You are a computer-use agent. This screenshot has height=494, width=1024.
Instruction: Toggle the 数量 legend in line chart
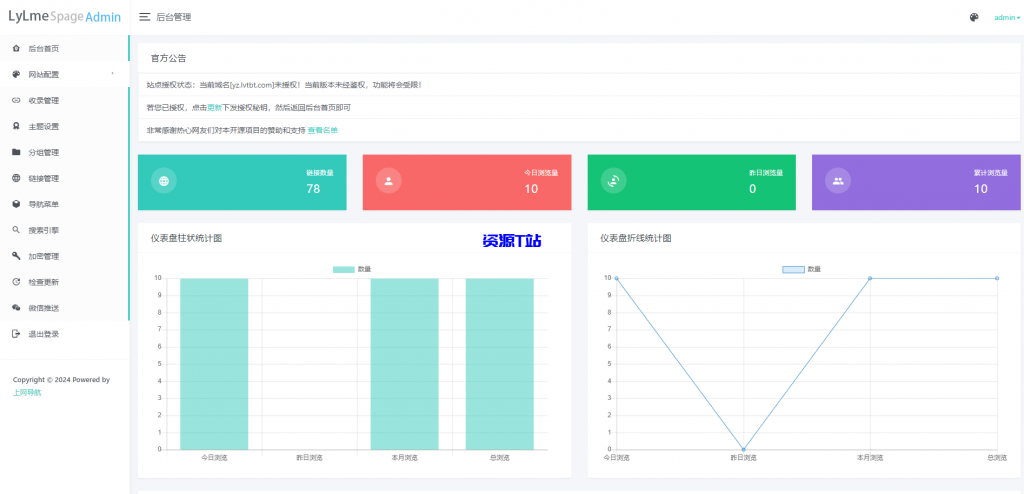pos(802,269)
